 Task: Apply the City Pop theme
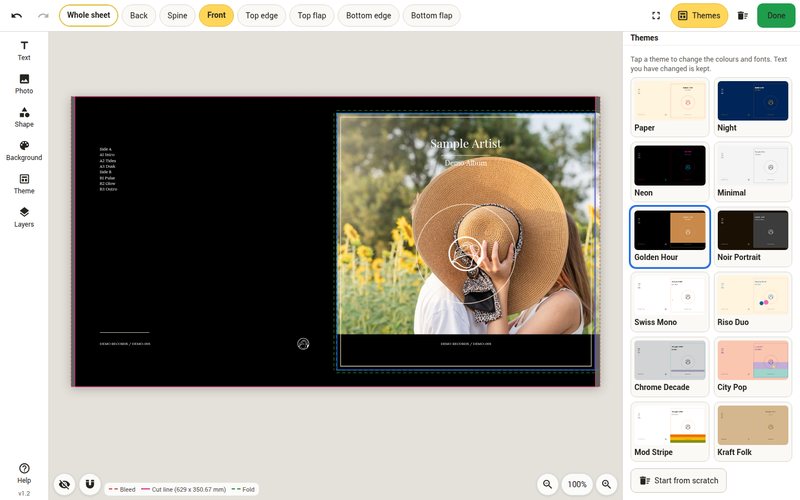coord(753,366)
